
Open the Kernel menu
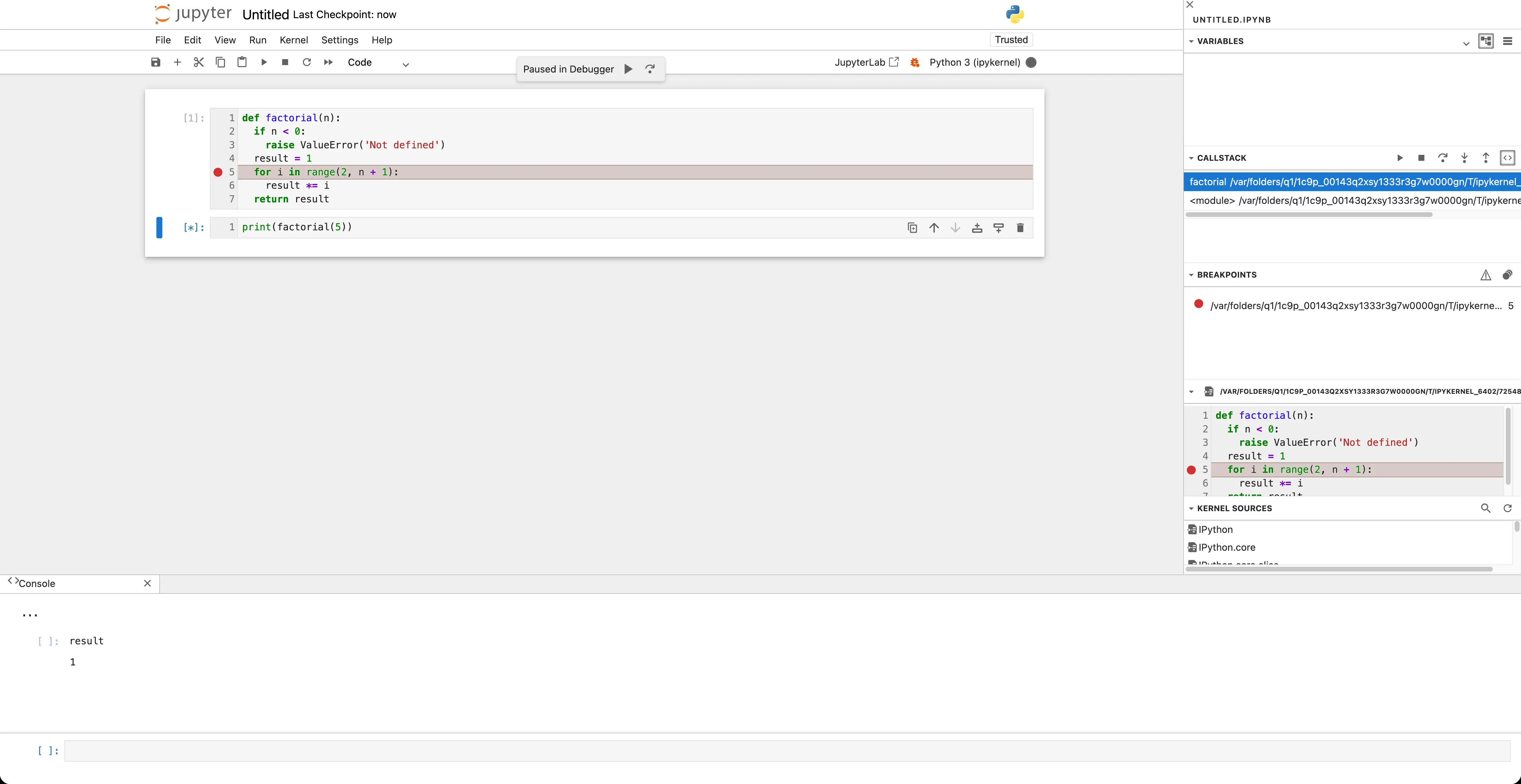[x=293, y=40]
